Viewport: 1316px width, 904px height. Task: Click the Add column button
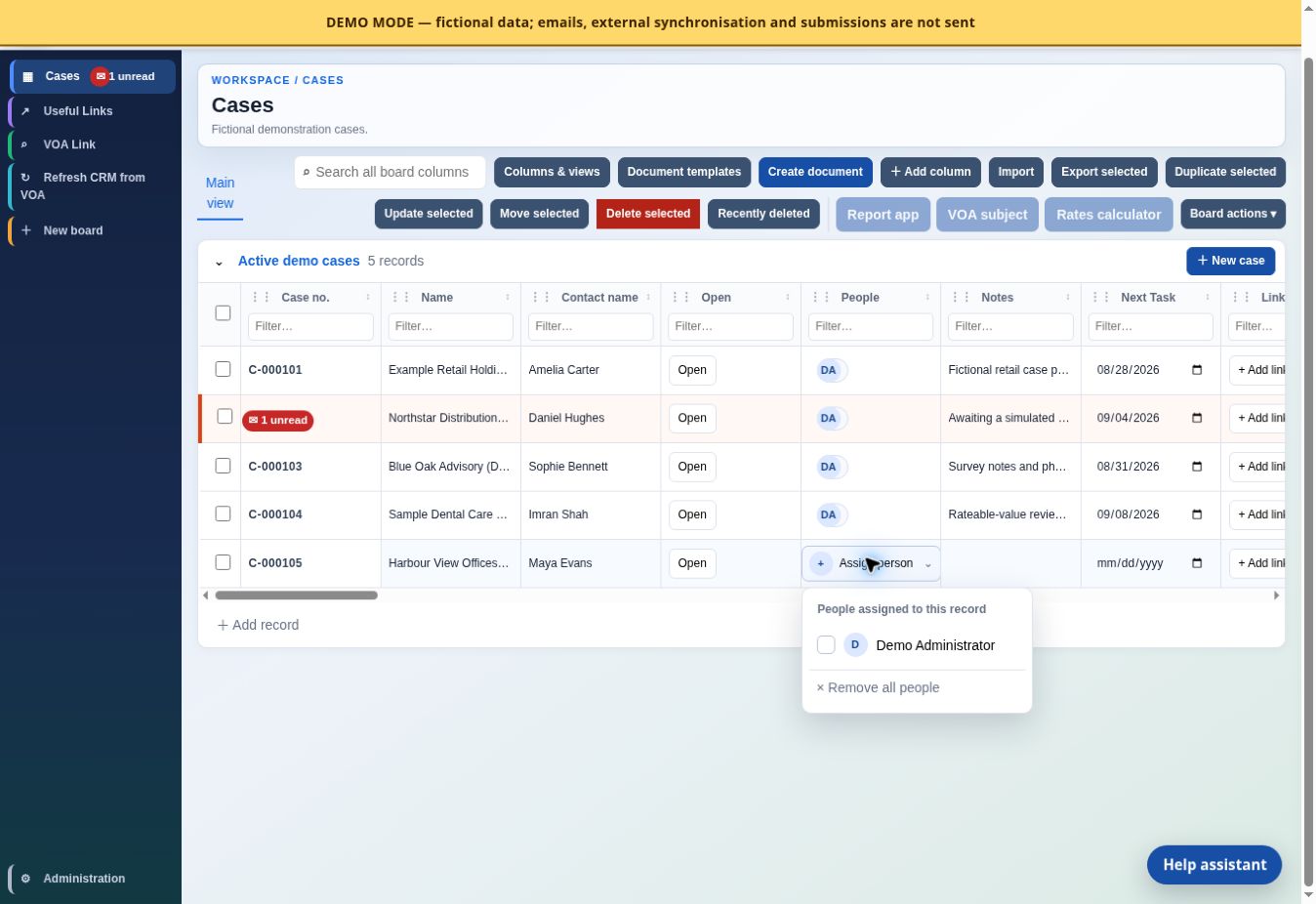coord(930,172)
